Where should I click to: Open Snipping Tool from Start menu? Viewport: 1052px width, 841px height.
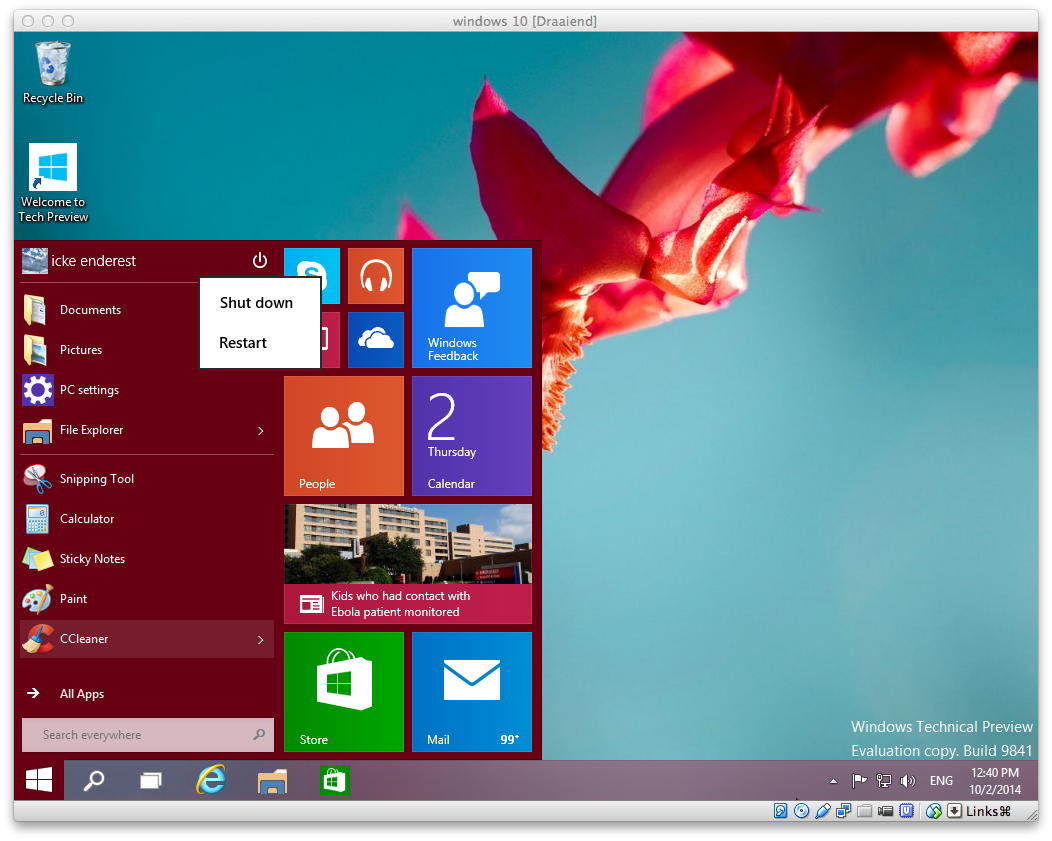coord(97,479)
